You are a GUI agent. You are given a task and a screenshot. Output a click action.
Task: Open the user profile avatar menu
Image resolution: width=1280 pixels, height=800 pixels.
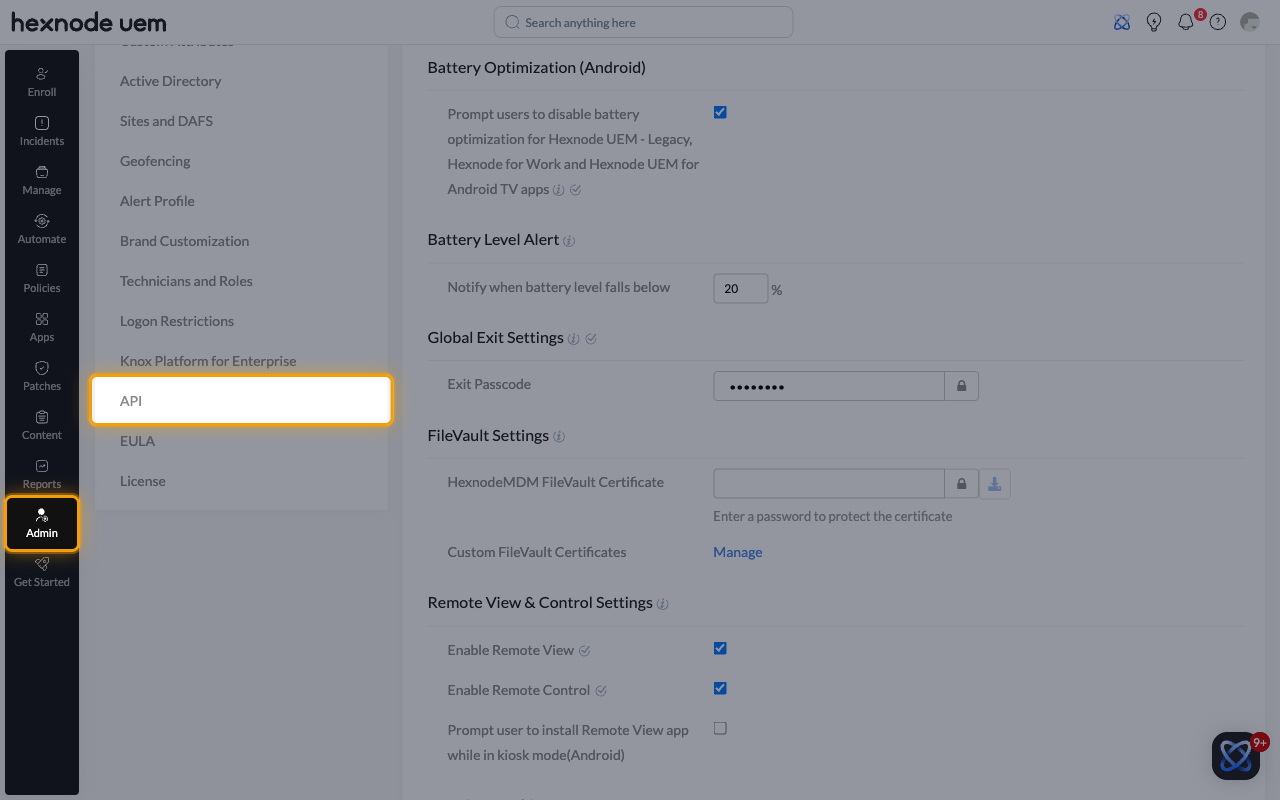tap(1249, 22)
